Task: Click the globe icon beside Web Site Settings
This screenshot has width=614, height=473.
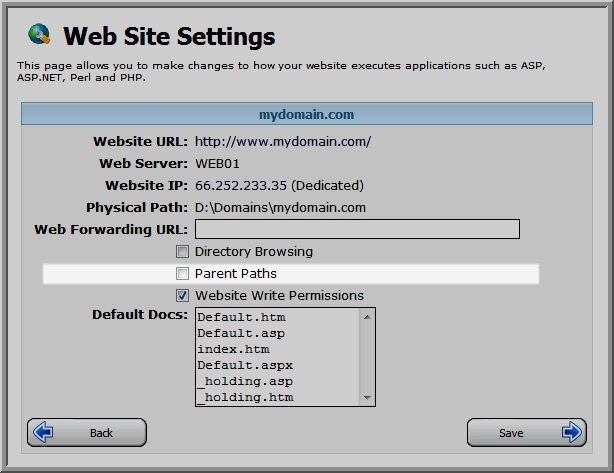Action: click(x=39, y=34)
